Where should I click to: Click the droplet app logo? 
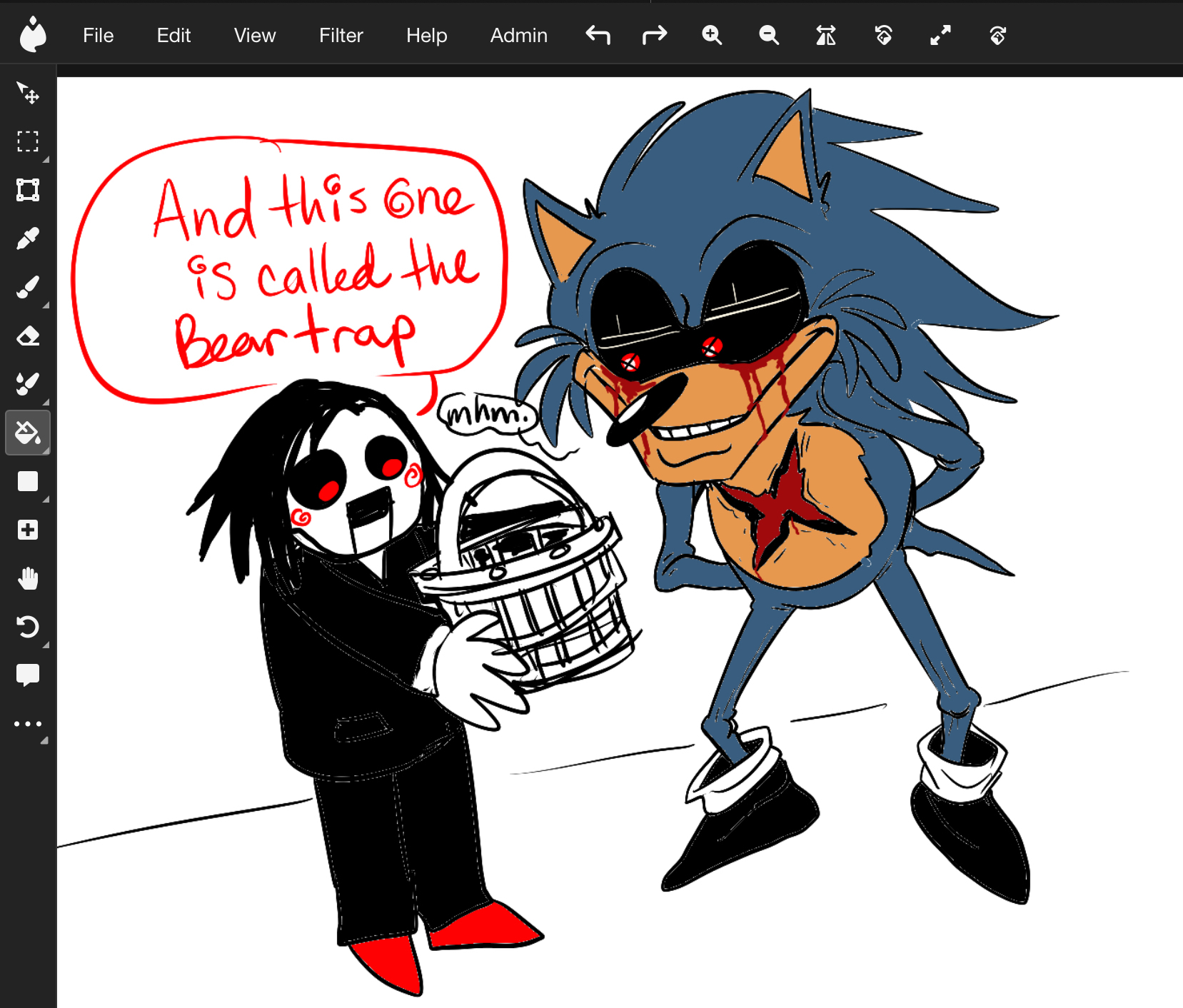point(33,35)
